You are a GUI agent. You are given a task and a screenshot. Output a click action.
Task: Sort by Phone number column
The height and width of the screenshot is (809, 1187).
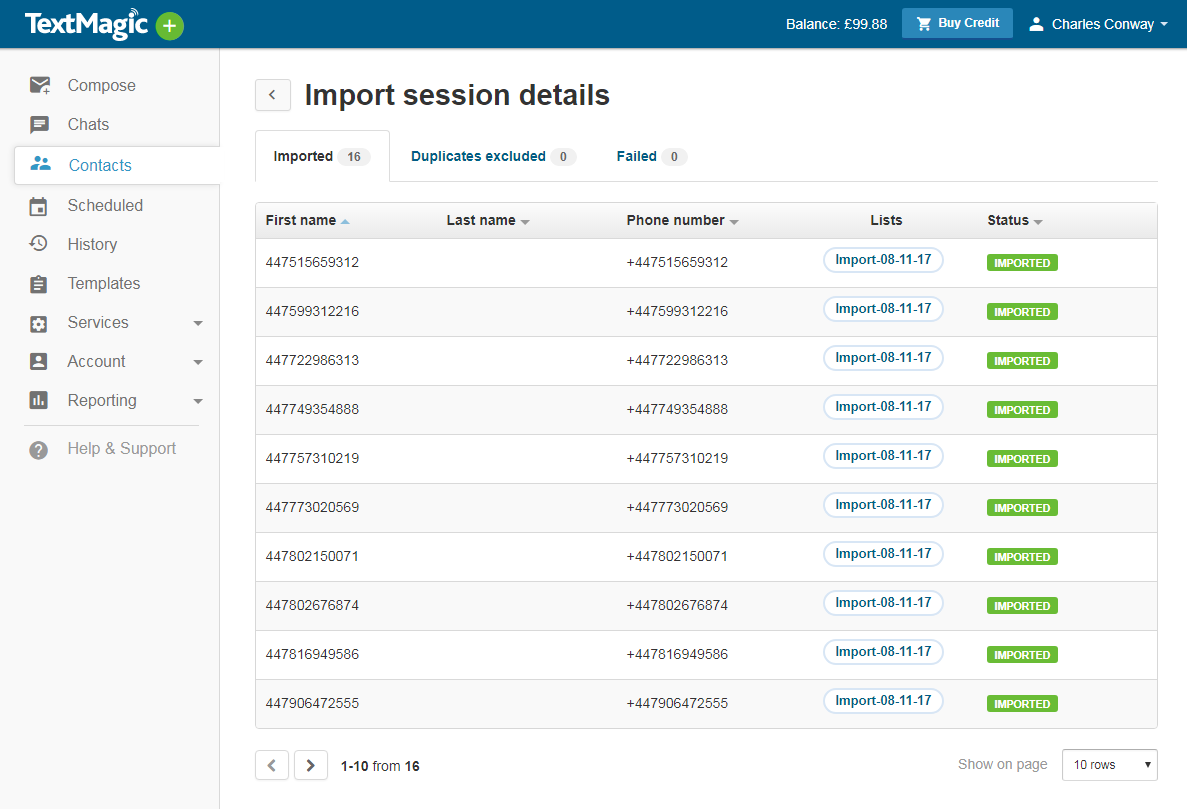pos(682,220)
